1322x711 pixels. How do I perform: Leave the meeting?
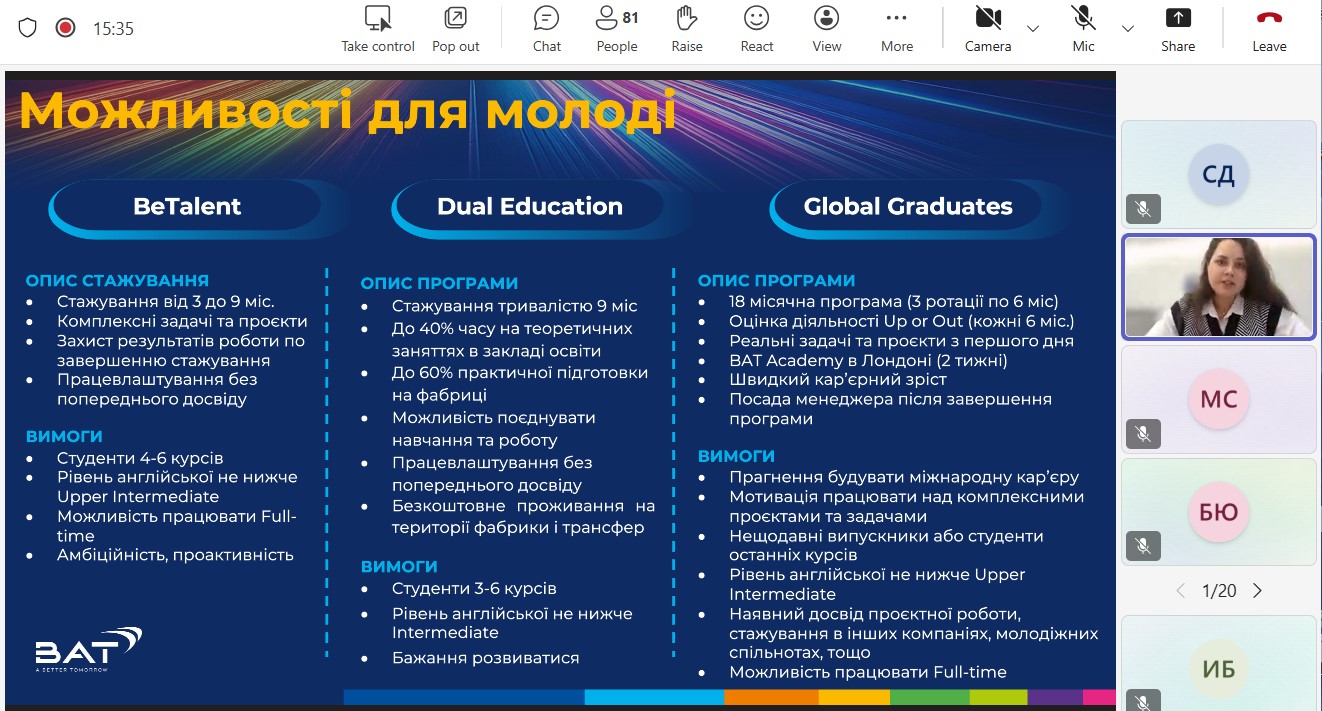pos(1269,29)
